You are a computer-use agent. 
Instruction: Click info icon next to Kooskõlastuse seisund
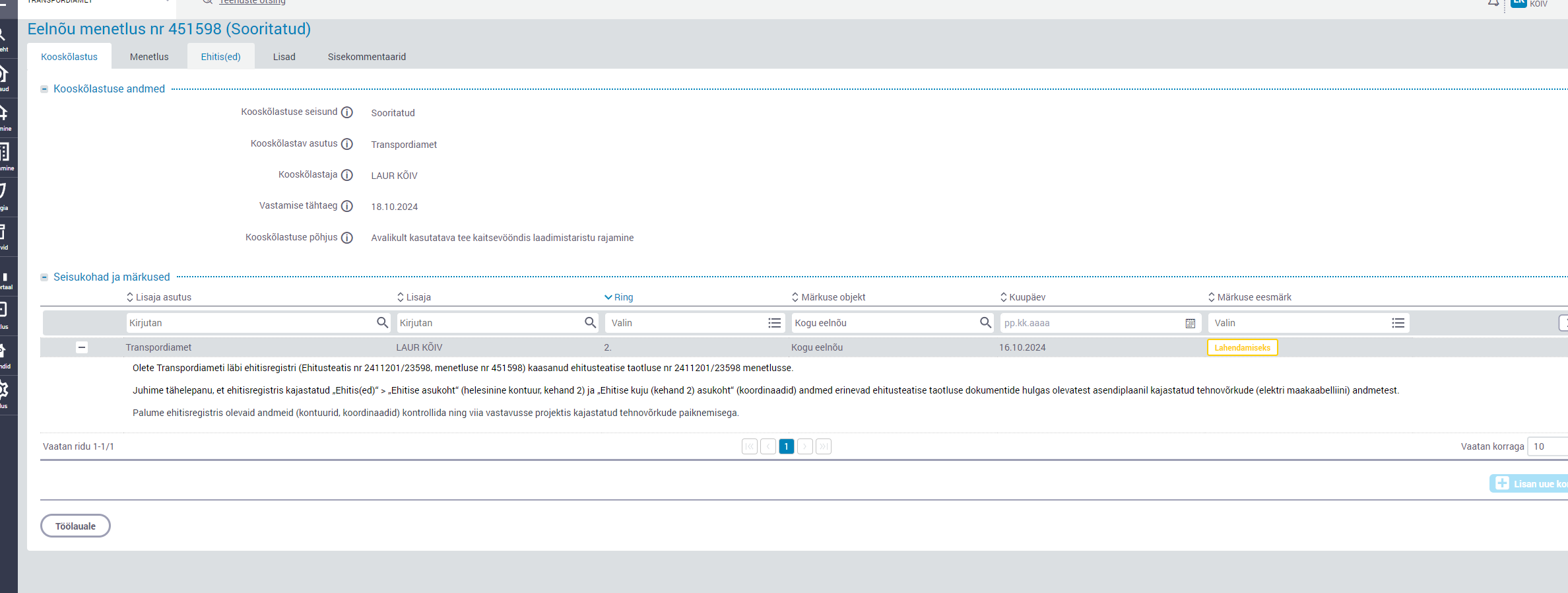[346, 113]
